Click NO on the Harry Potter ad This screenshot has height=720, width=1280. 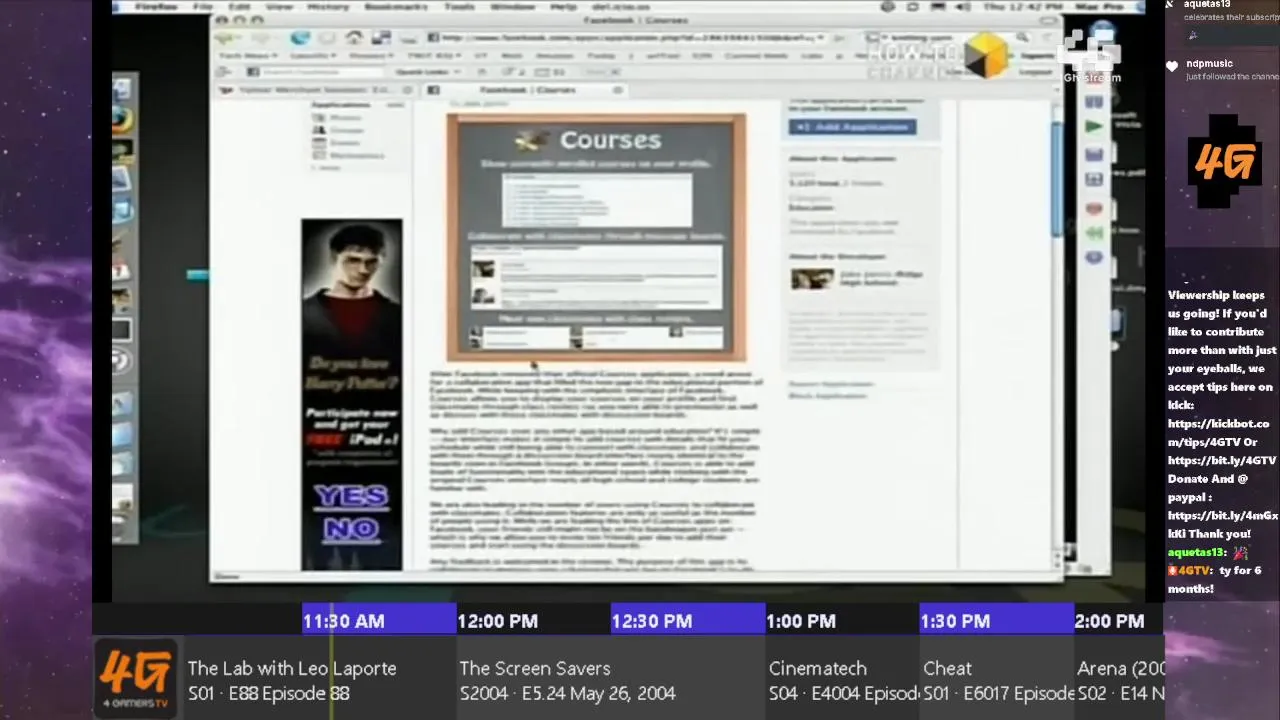350,529
